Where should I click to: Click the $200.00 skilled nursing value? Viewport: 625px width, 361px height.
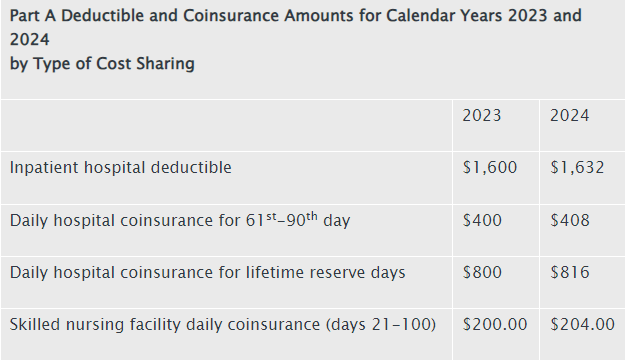pos(495,324)
